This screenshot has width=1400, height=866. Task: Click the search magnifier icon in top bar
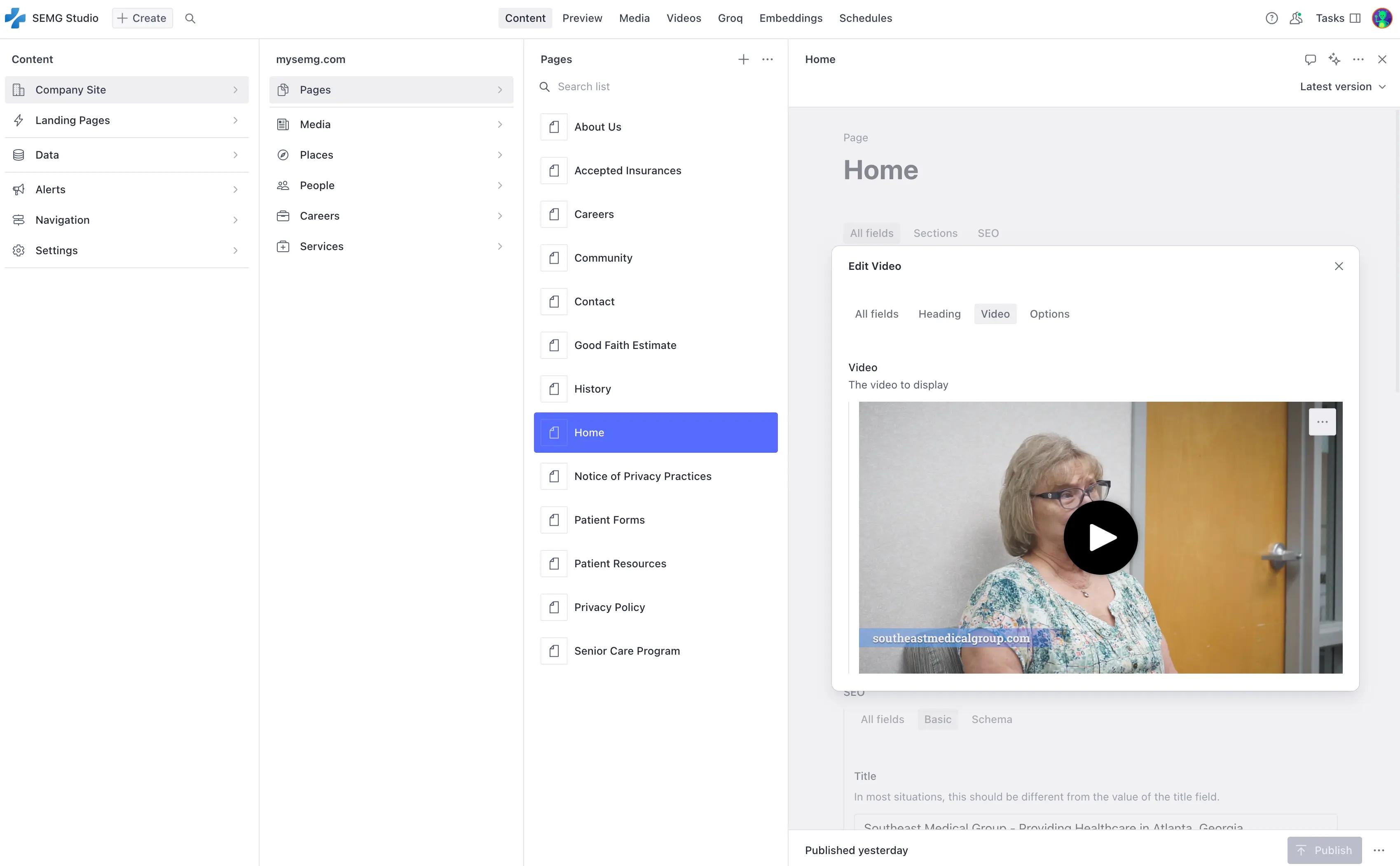coord(190,18)
